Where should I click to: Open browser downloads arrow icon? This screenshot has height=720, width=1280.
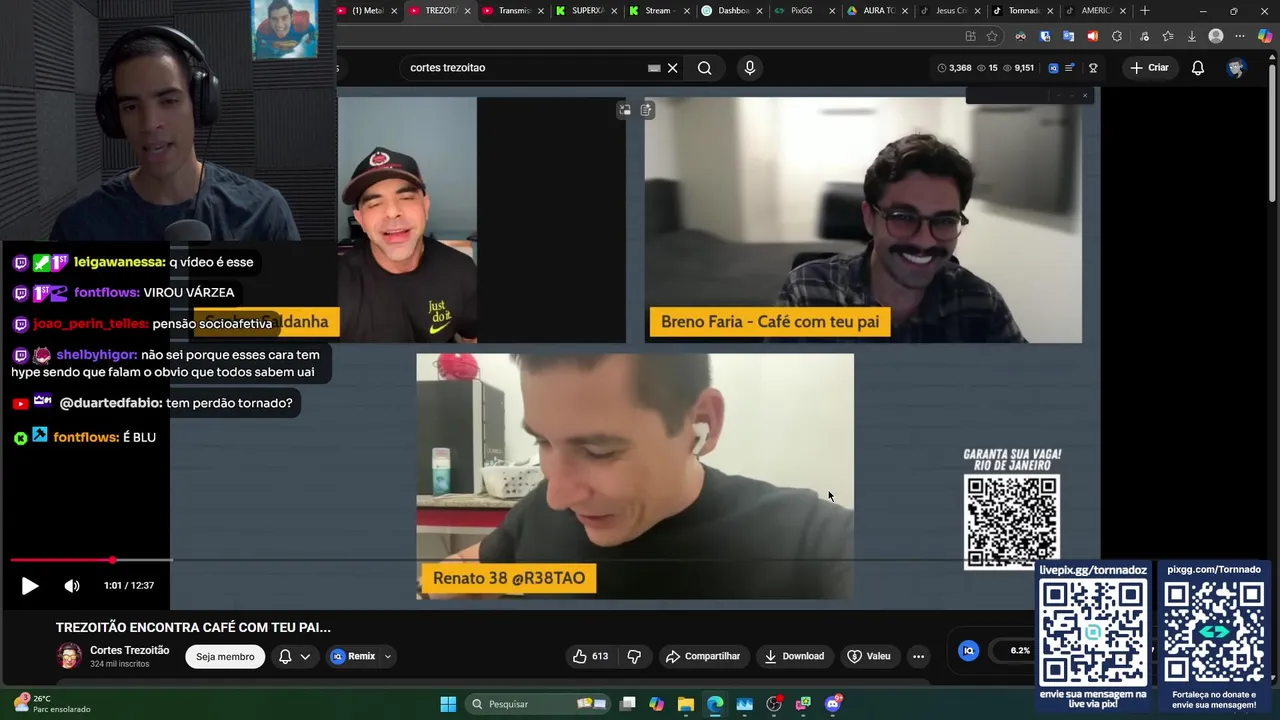pyautogui.click(x=1191, y=36)
